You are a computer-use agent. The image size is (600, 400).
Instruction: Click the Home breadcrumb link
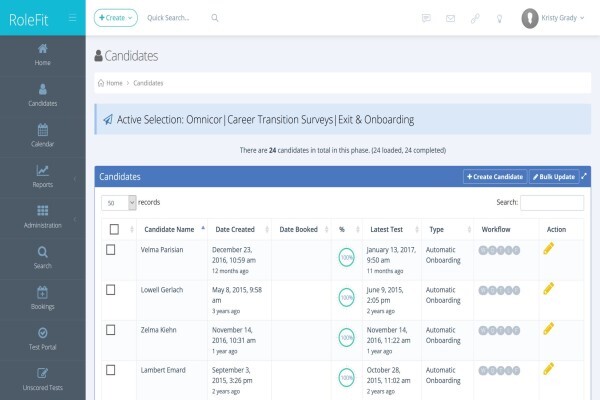point(114,83)
